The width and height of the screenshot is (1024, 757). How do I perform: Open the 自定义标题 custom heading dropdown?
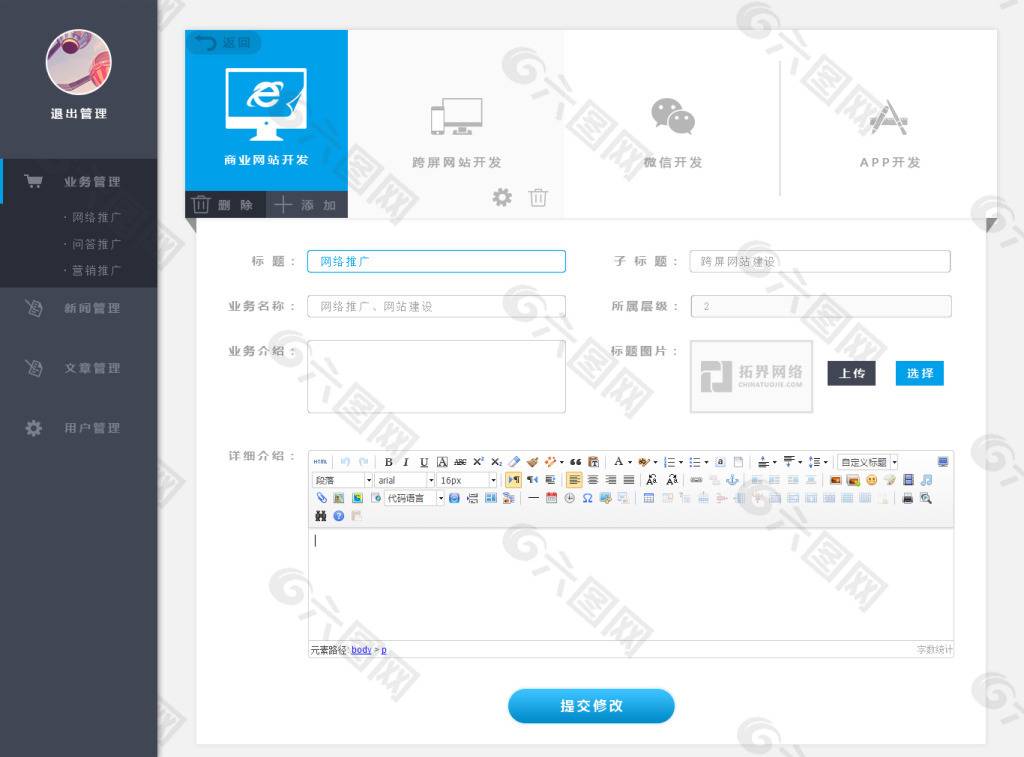click(868, 462)
